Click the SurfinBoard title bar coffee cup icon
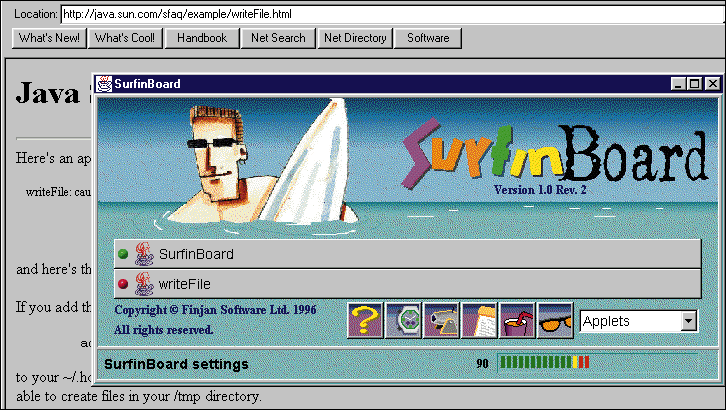 point(104,84)
